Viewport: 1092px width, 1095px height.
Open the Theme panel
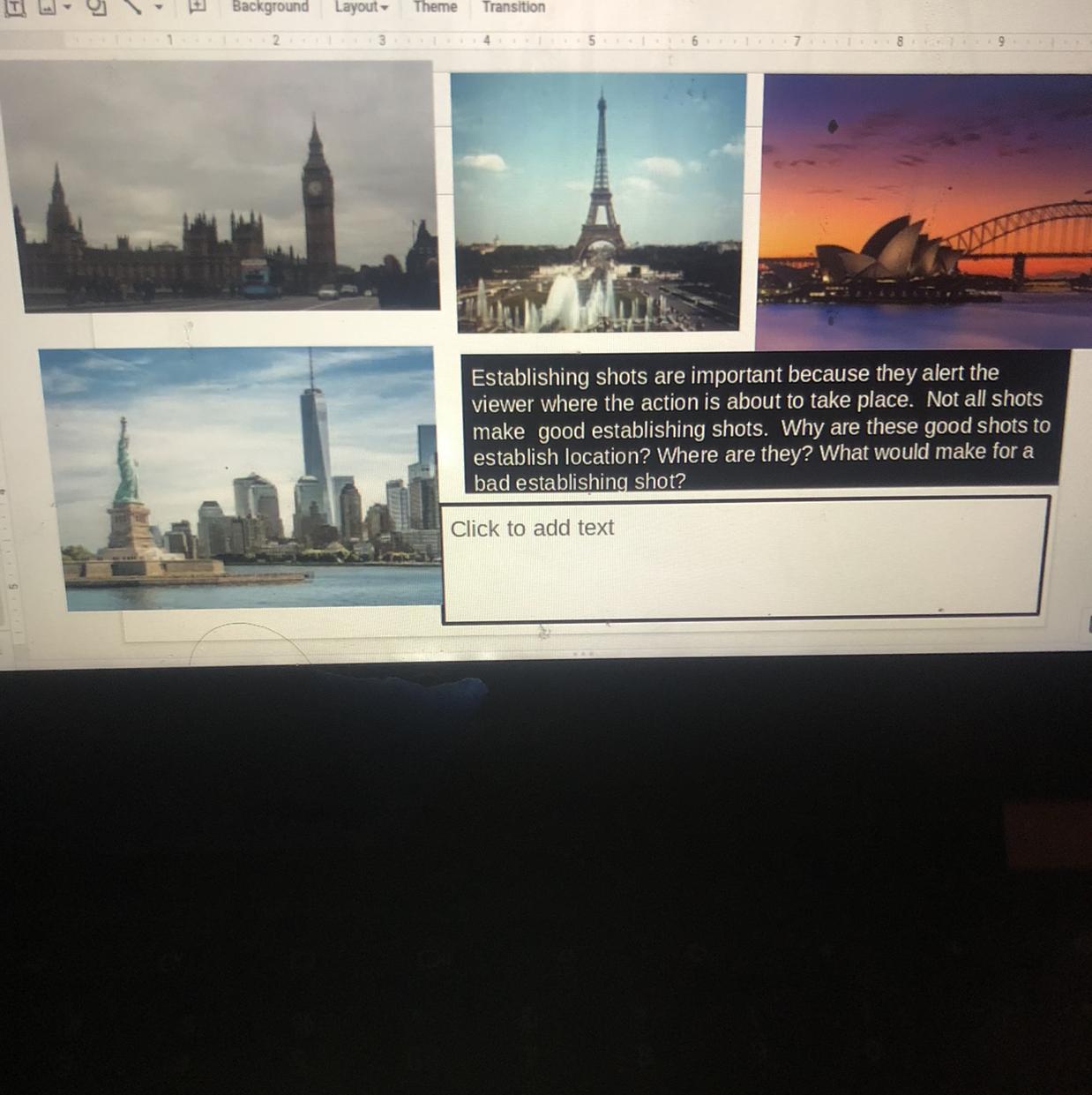tap(435, 7)
